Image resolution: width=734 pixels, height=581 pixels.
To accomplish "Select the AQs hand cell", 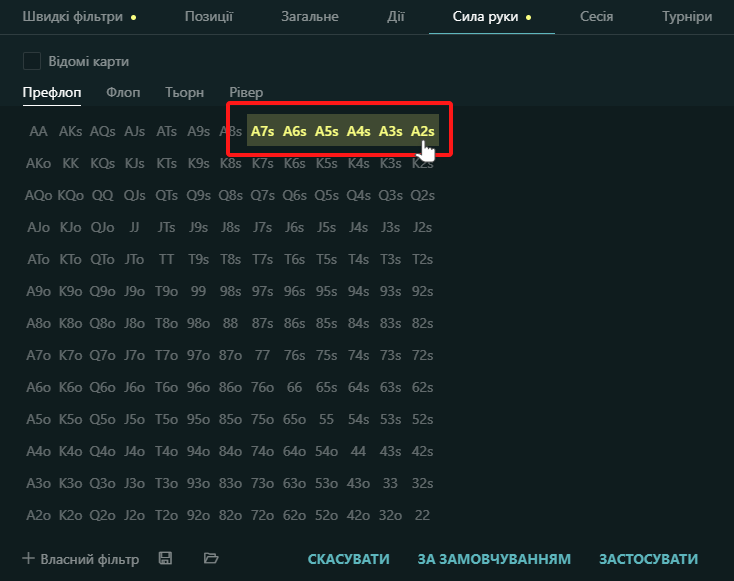I will coord(103,132).
